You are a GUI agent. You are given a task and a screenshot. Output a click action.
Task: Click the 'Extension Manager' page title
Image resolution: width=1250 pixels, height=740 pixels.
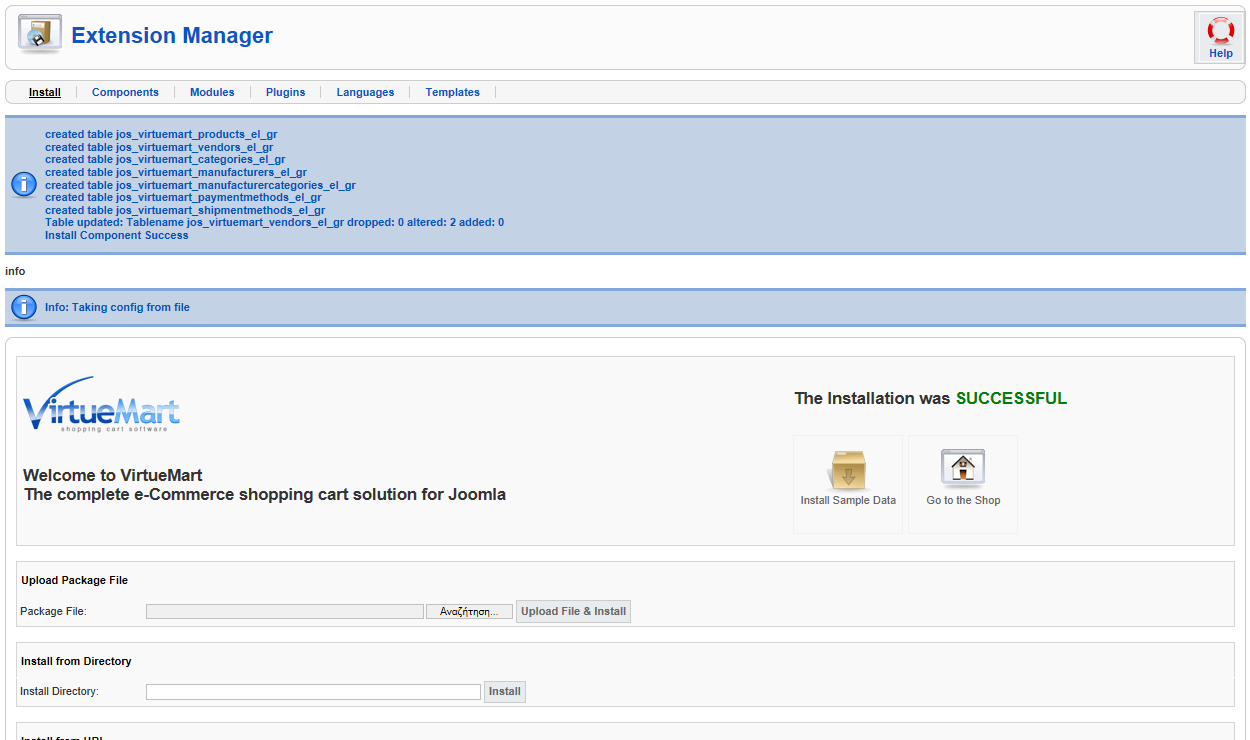tap(172, 36)
